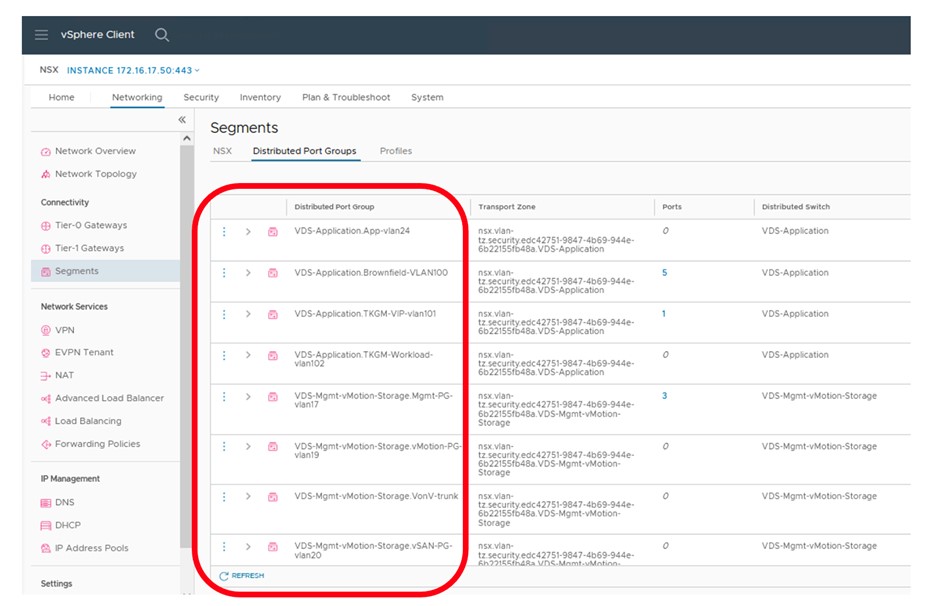Expand the VDS-Application.TKGM-Workload-vlan102 row

(x=248, y=355)
